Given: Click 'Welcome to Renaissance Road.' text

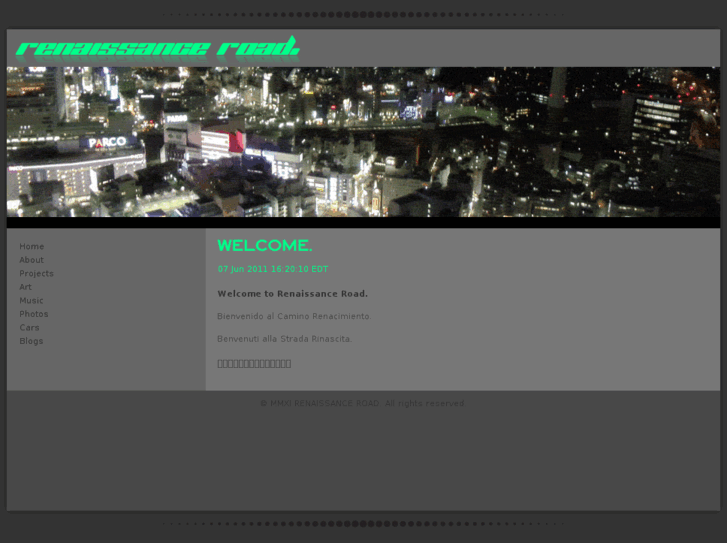Looking at the screenshot, I should pos(293,294).
